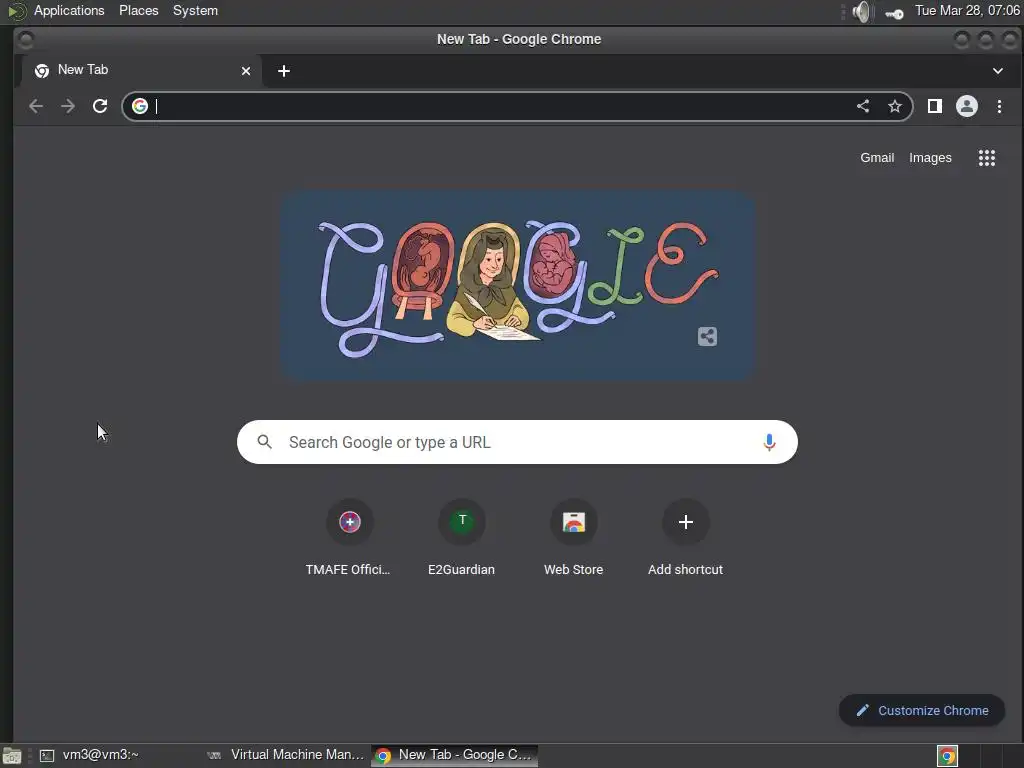Open the tab search dropdown chevron
This screenshot has width=1024, height=768.
(998, 71)
